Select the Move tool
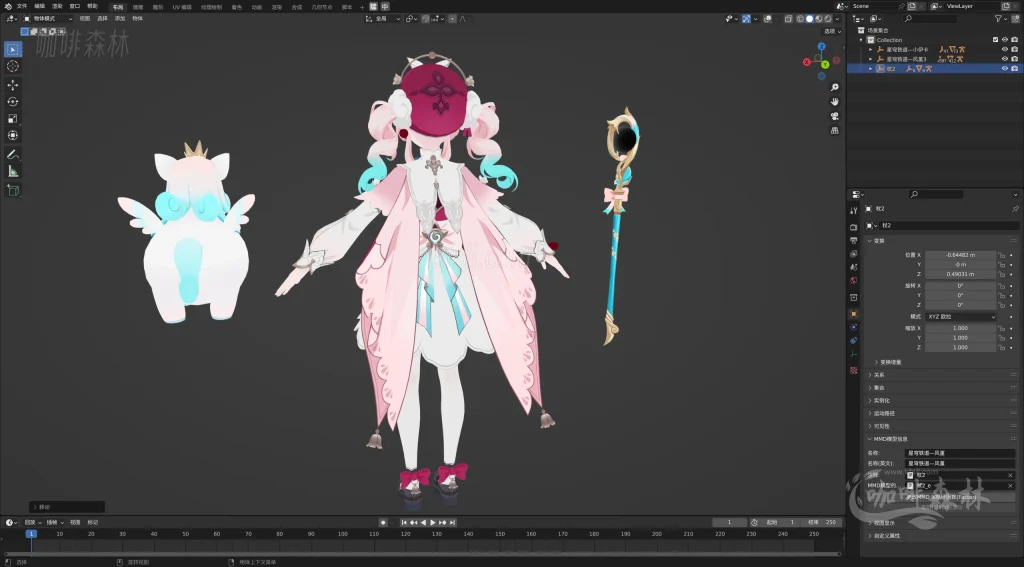Image resolution: width=1024 pixels, height=567 pixels. coord(12,85)
